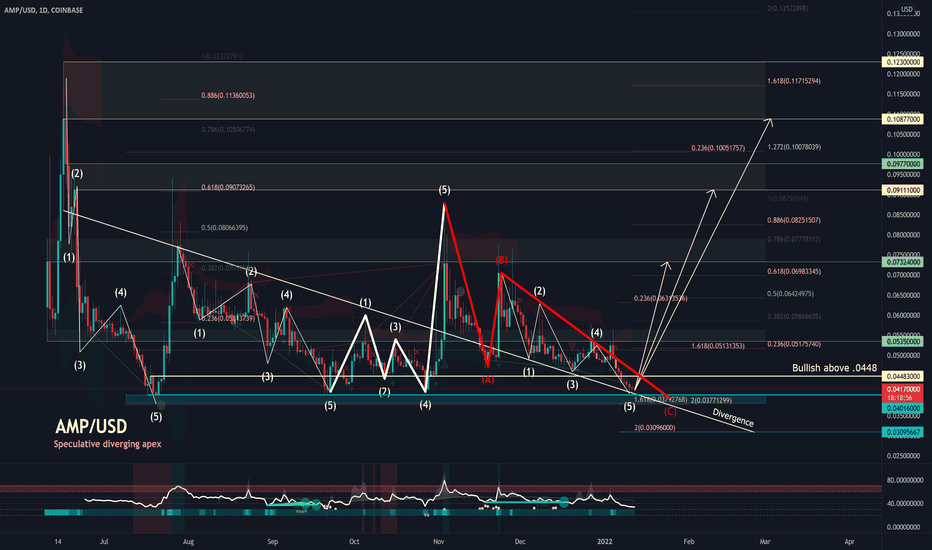Select the red (A) wave label

click(x=487, y=380)
